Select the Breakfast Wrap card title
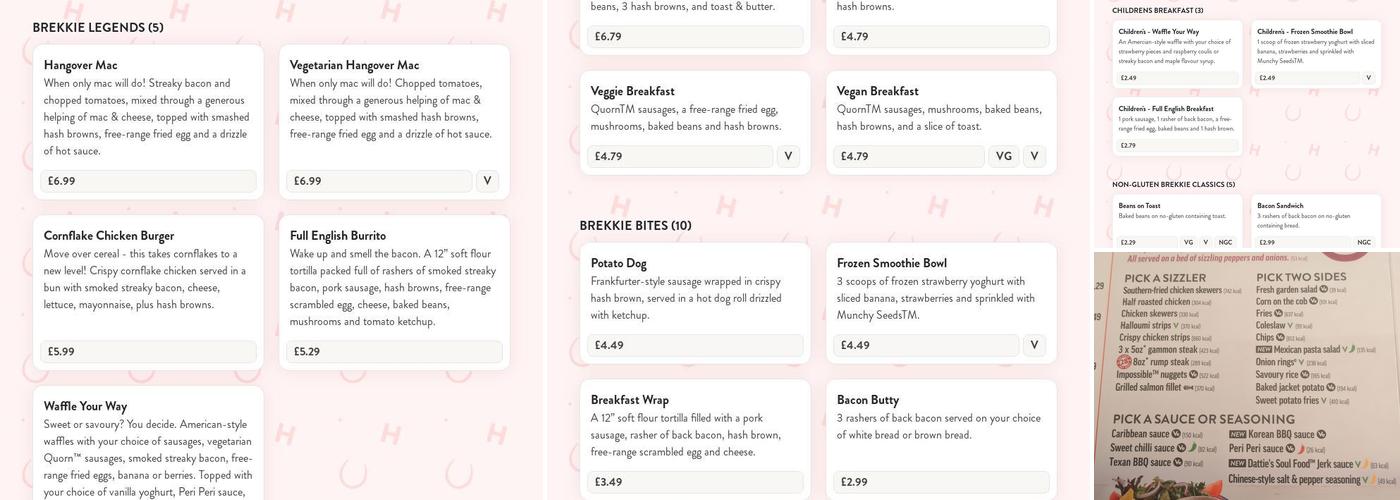Screen dimensions: 1400x500 (629, 400)
